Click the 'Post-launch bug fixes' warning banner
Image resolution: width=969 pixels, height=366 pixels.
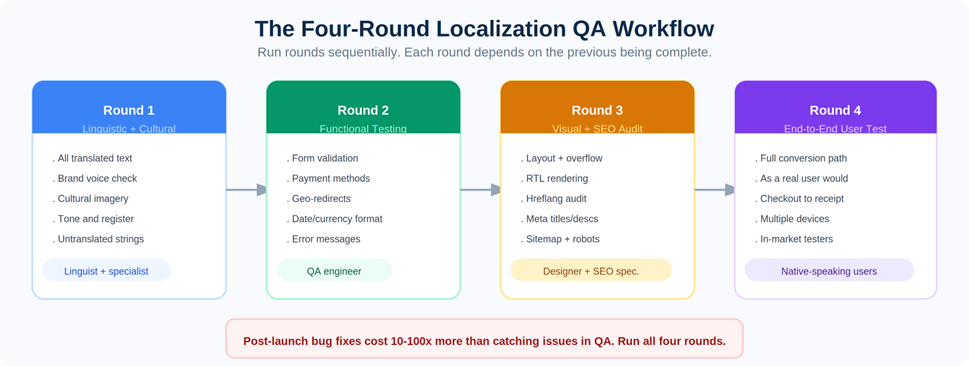click(484, 339)
